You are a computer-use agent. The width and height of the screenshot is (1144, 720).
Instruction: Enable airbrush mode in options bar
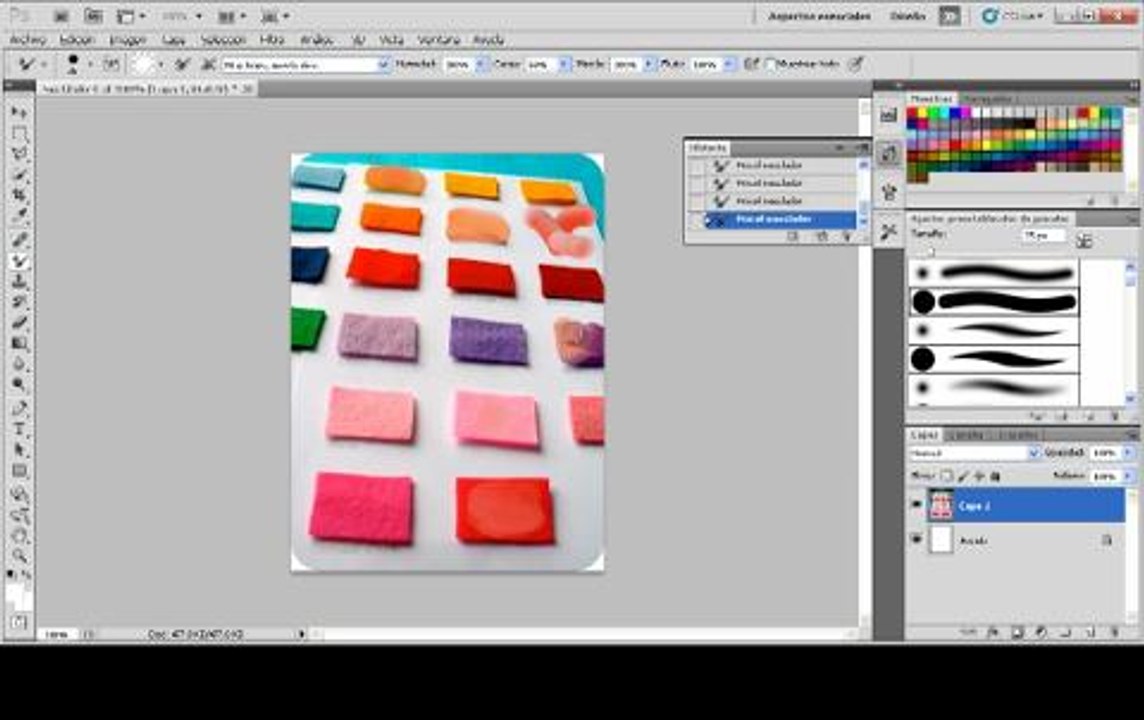751,64
